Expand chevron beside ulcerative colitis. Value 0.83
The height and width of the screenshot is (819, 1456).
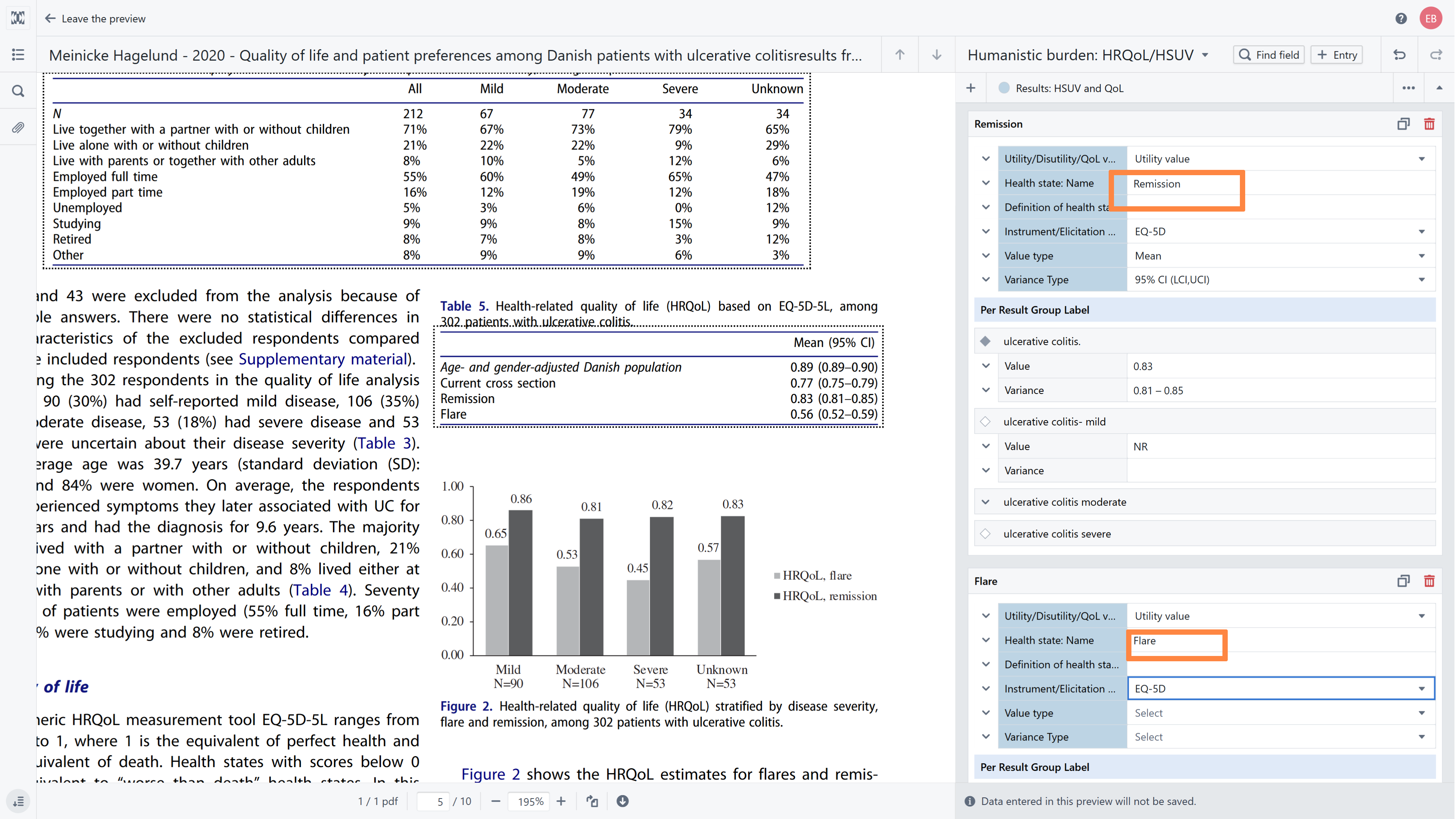click(x=986, y=366)
